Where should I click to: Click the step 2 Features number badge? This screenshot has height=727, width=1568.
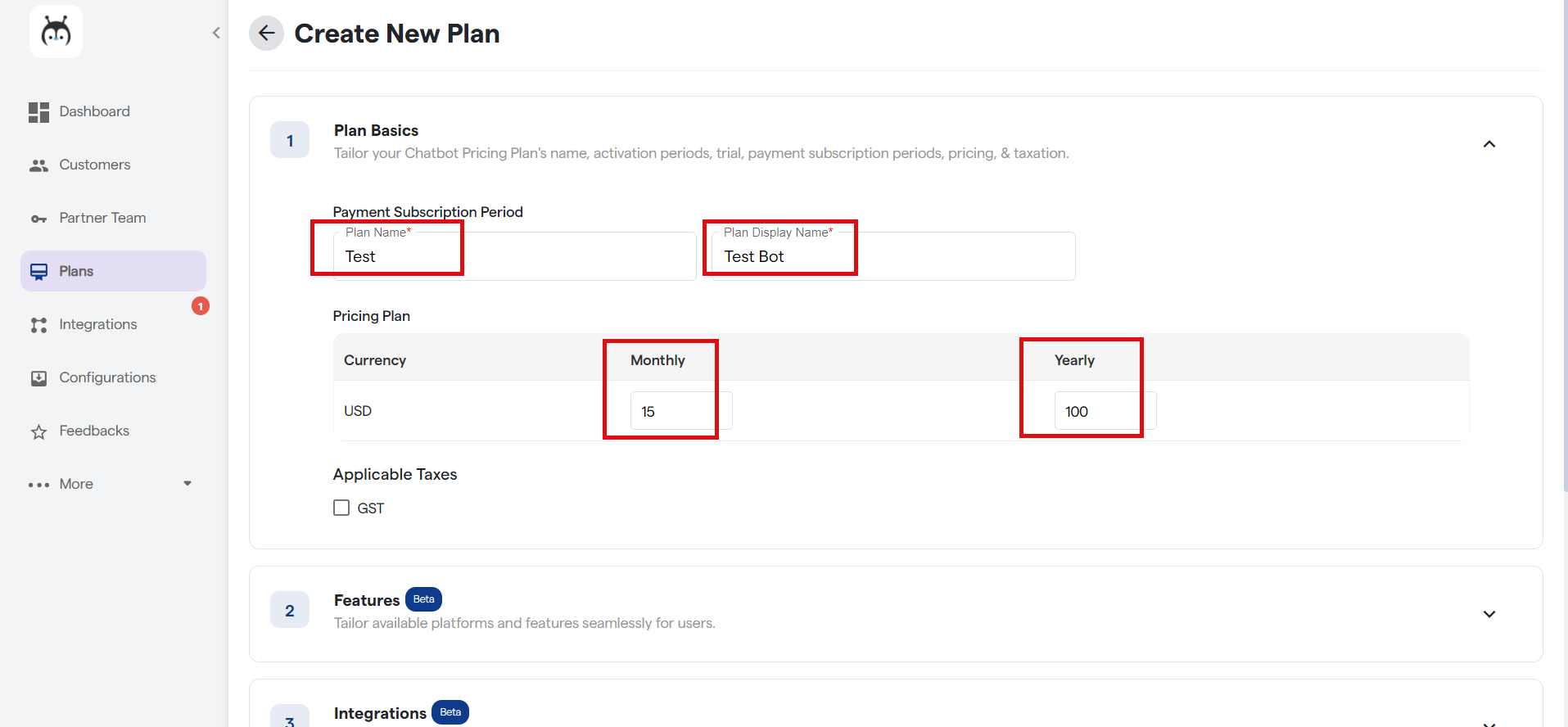point(290,611)
